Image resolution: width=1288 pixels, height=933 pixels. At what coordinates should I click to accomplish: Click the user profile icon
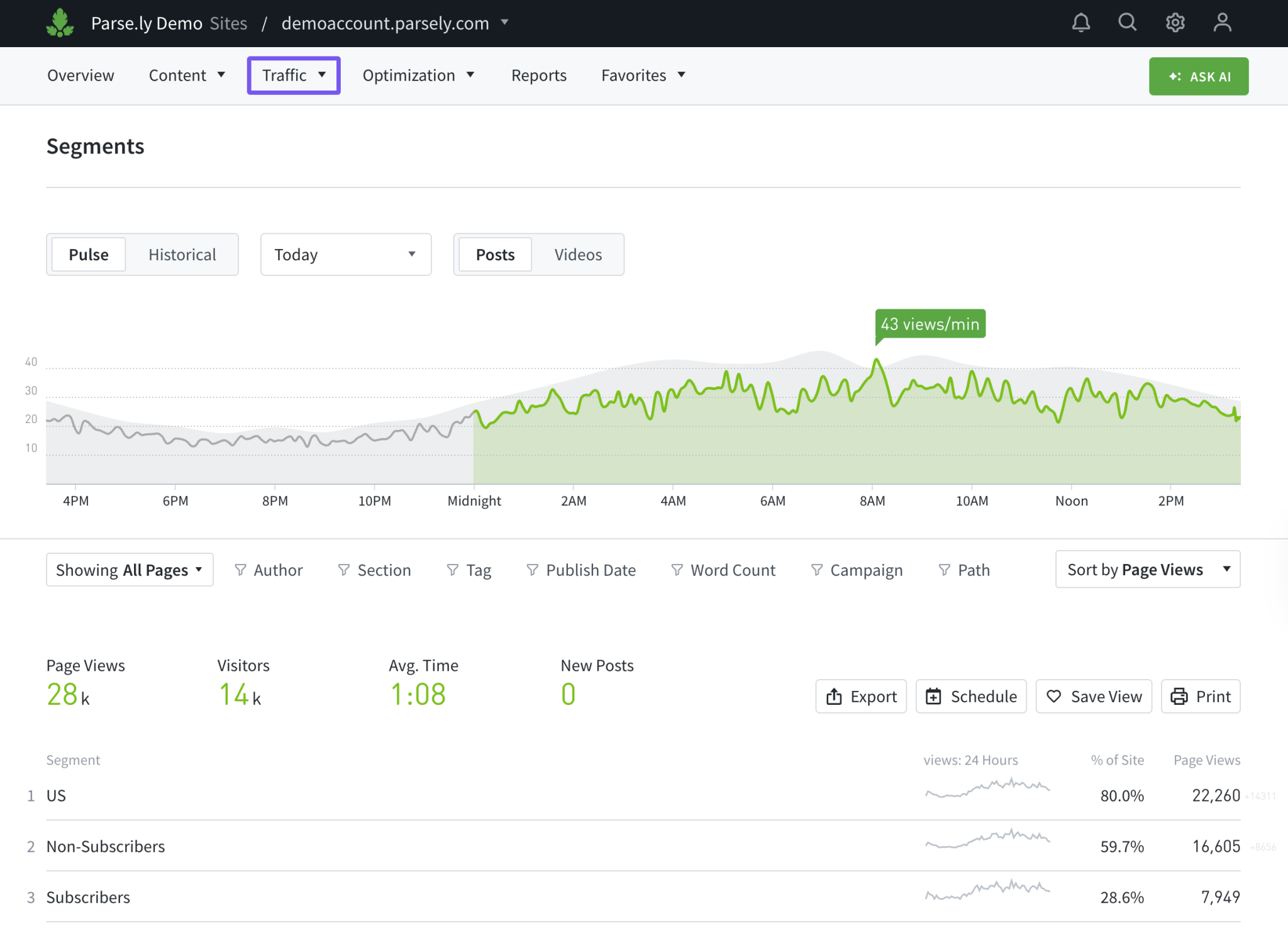[x=1221, y=23]
